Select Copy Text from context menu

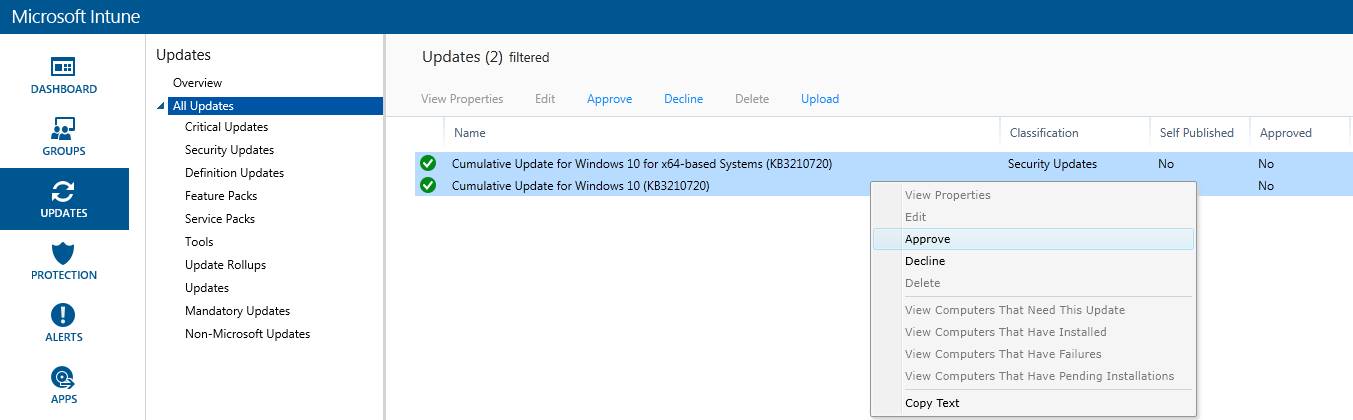click(x=932, y=403)
